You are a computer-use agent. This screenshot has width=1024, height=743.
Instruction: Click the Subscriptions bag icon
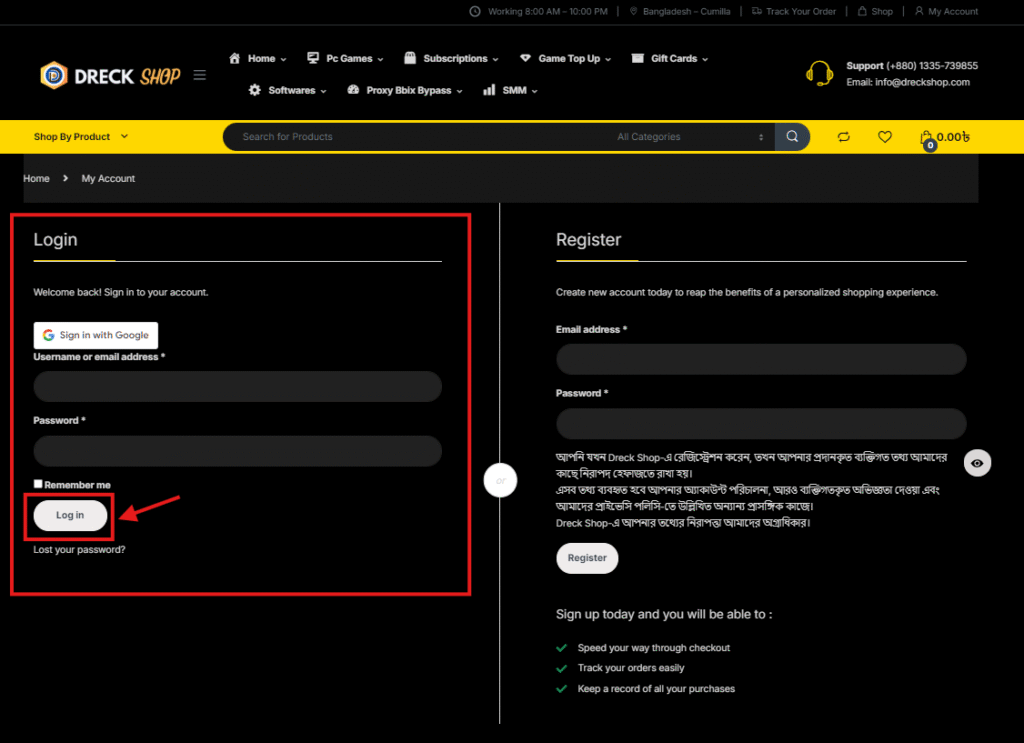(409, 58)
